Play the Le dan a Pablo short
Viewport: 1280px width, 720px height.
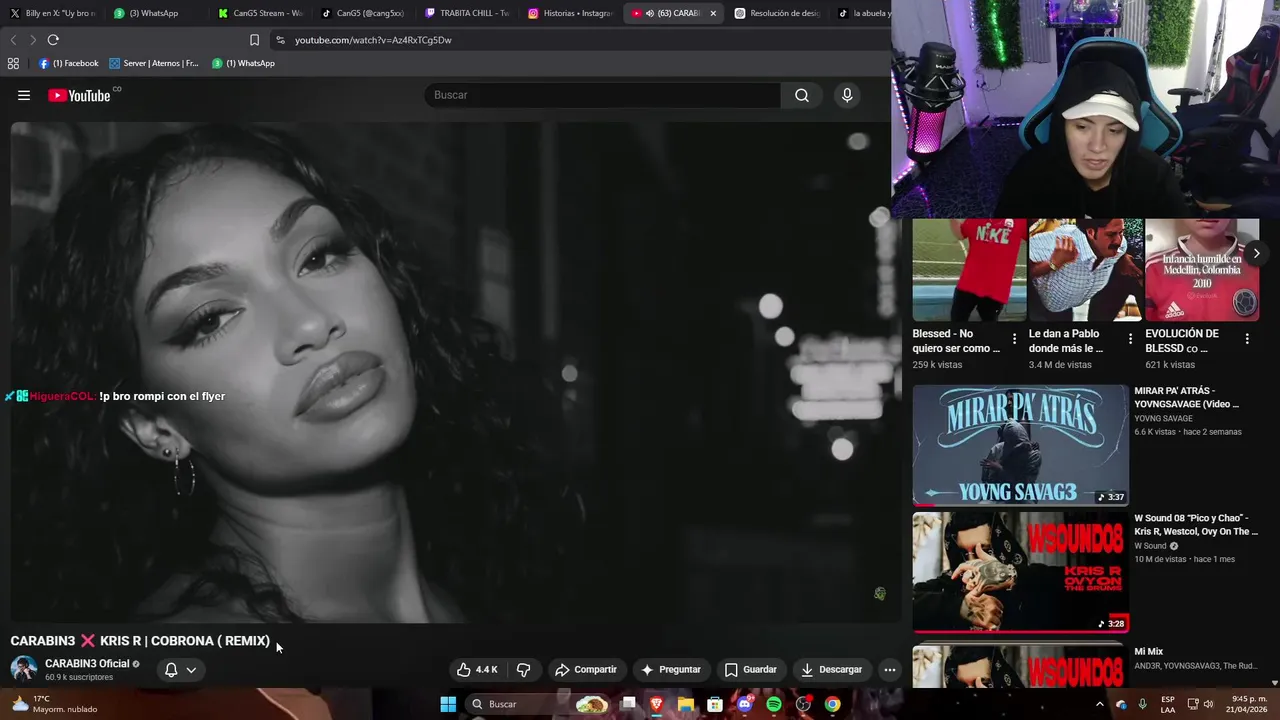click(x=1085, y=270)
